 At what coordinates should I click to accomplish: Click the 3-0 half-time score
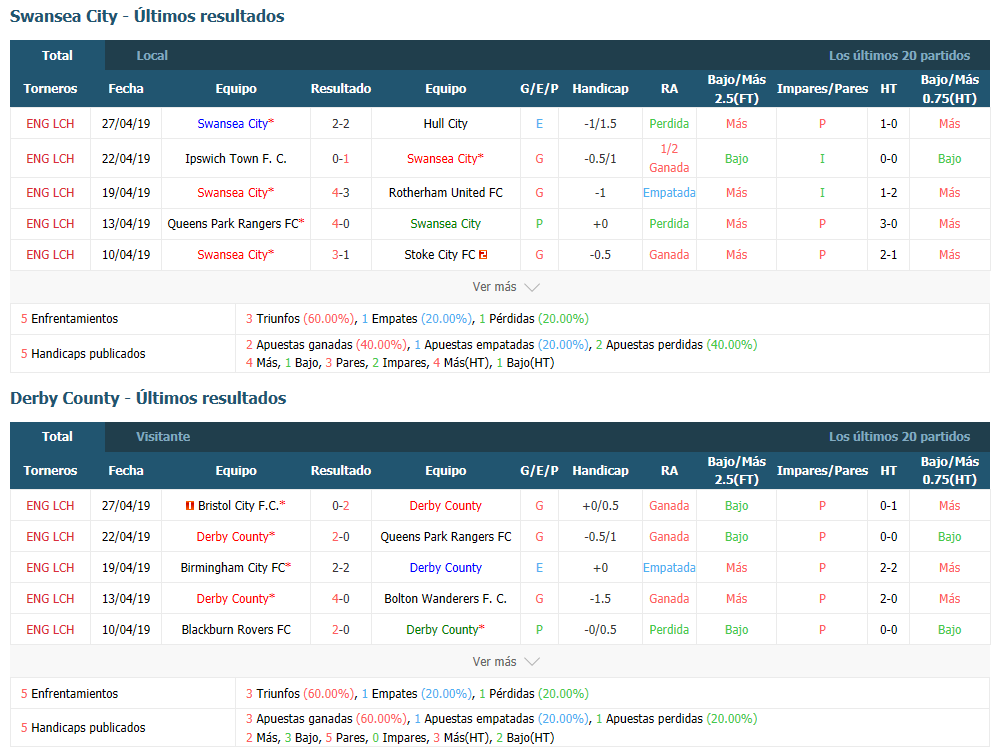tap(888, 223)
